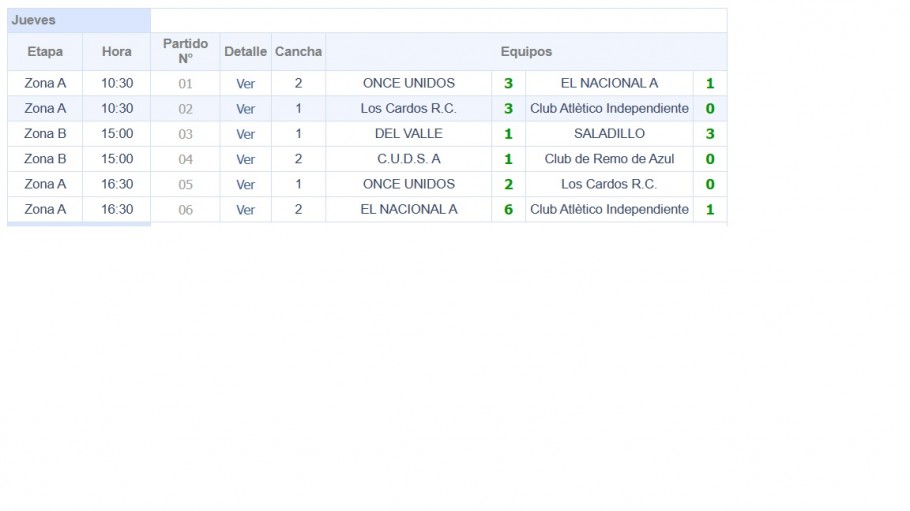Screen dimensions: 910x511
Task: Click ONCE UNIDOS in match 05
Action: coord(409,184)
